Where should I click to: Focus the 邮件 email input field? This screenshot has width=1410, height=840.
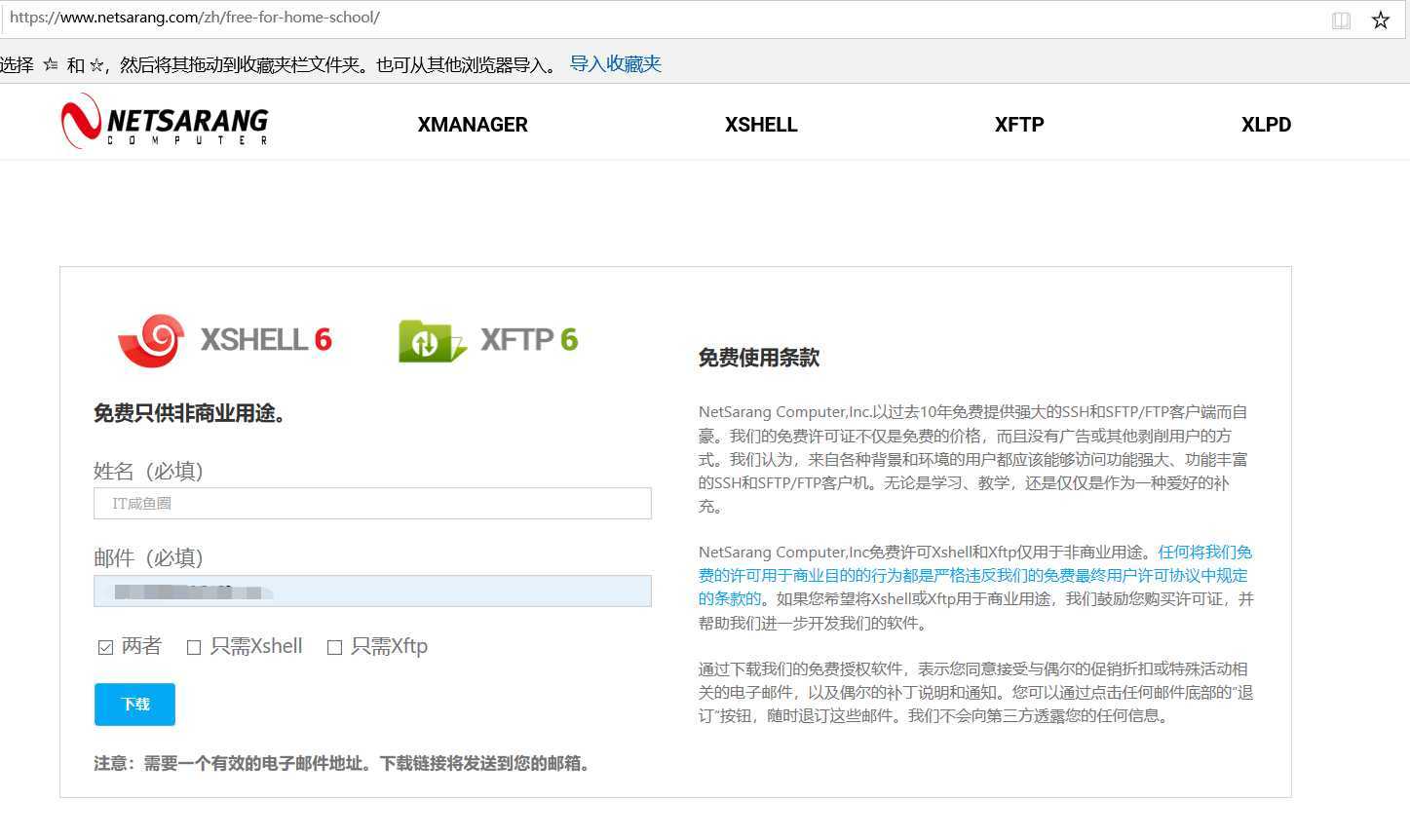(372, 591)
